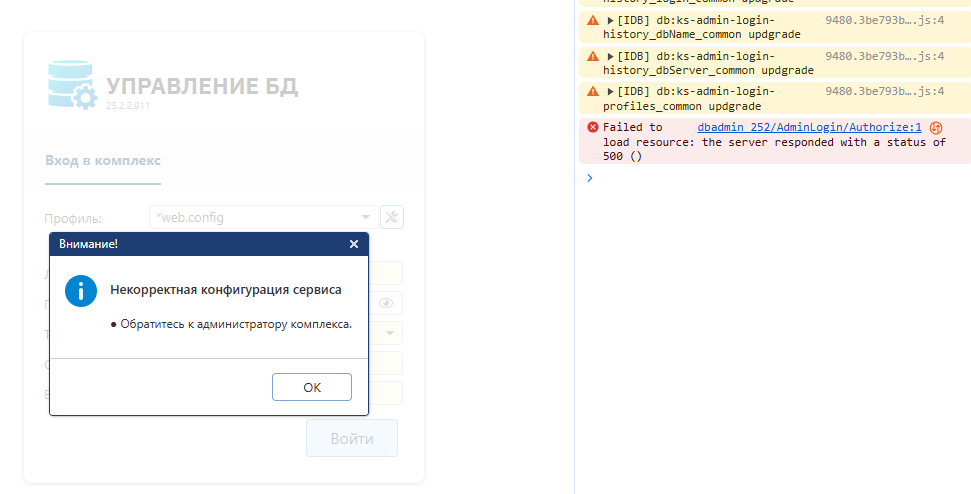
Task: Open source link beside profiles_common message
Action: click(884, 92)
